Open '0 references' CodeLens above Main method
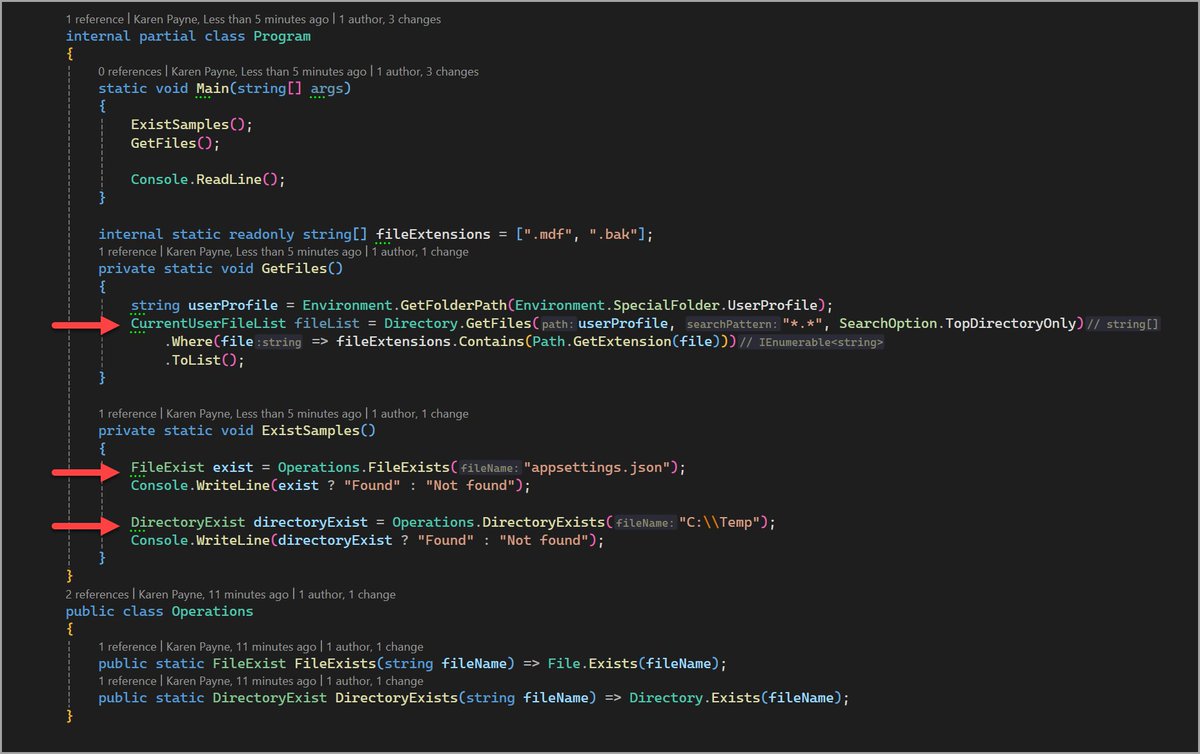Screen dimensions: 1200x754 pyautogui.click(x=132, y=72)
